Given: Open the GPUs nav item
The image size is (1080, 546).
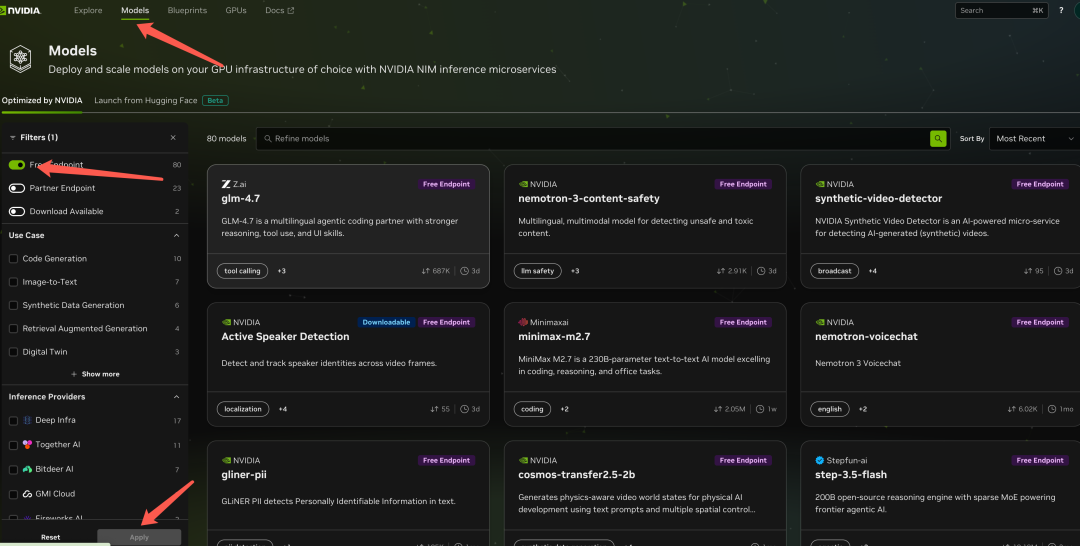Looking at the screenshot, I should pyautogui.click(x=236, y=10).
